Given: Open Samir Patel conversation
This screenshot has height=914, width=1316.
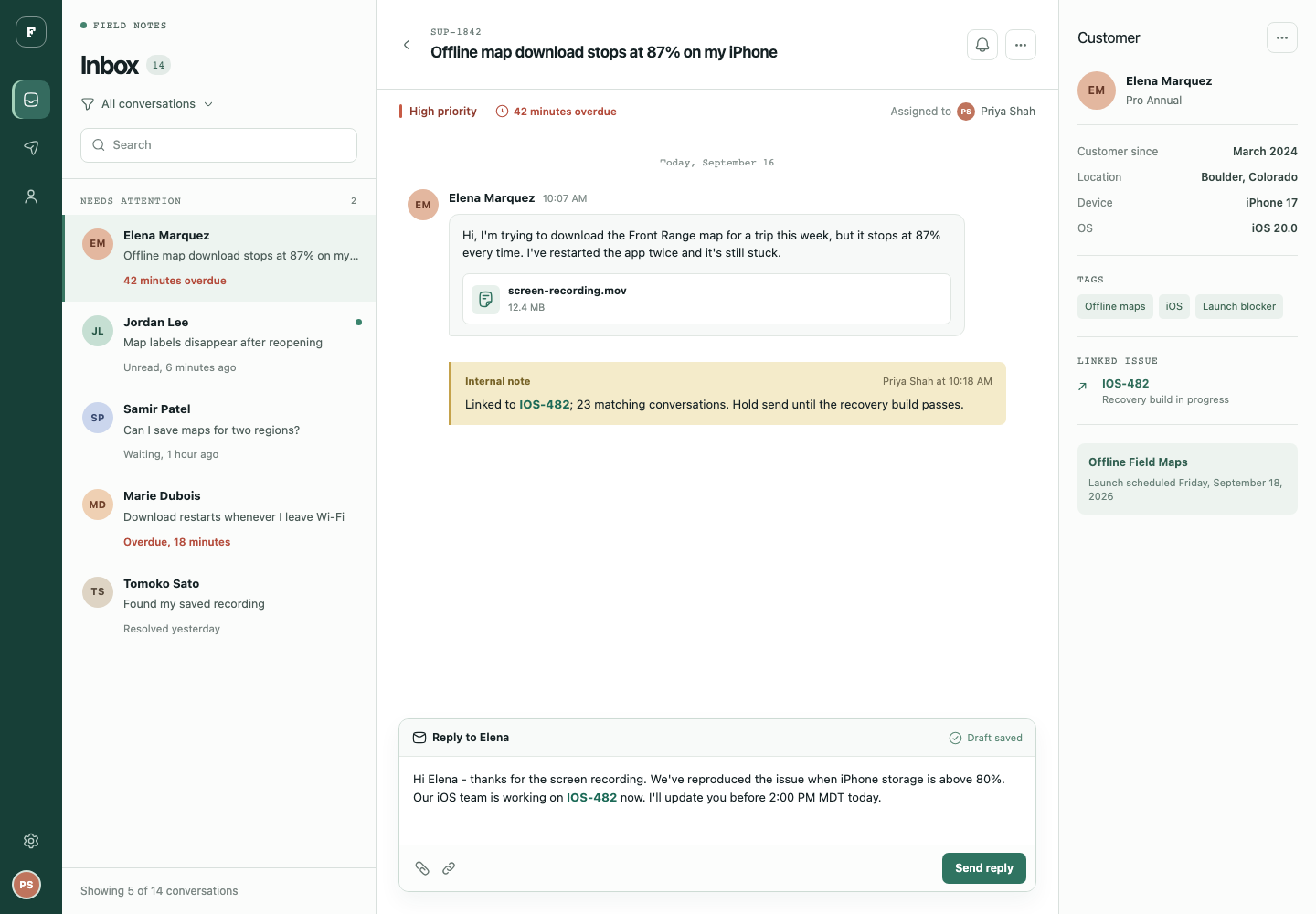Looking at the screenshot, I should [x=219, y=431].
